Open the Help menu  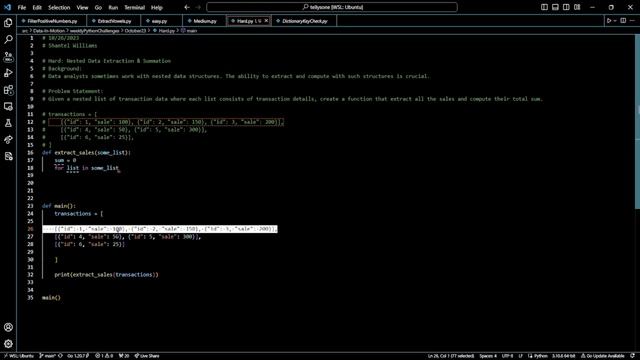pos(157,7)
